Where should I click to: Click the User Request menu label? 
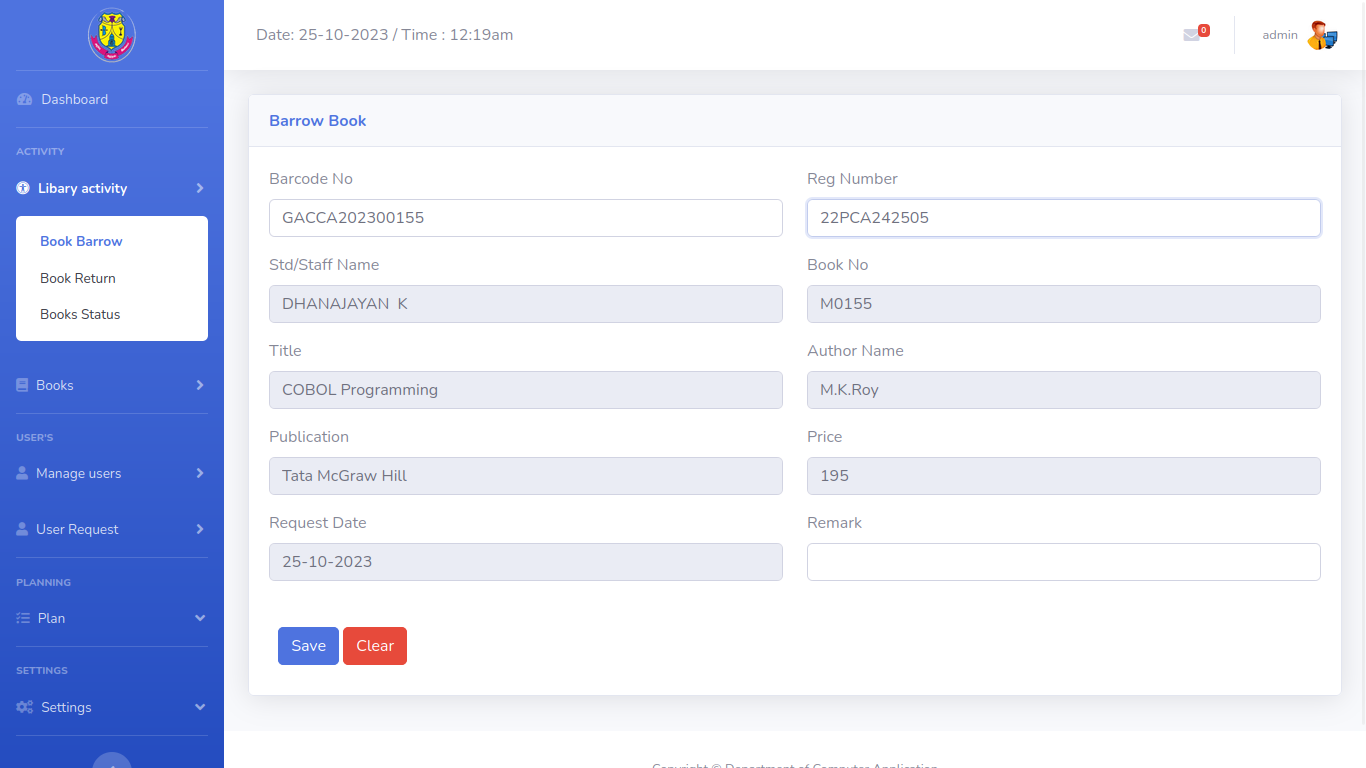tap(77, 529)
